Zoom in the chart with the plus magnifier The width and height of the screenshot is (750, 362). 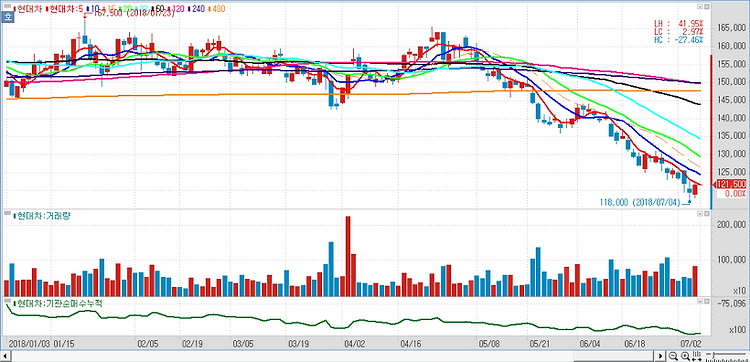tap(685, 356)
